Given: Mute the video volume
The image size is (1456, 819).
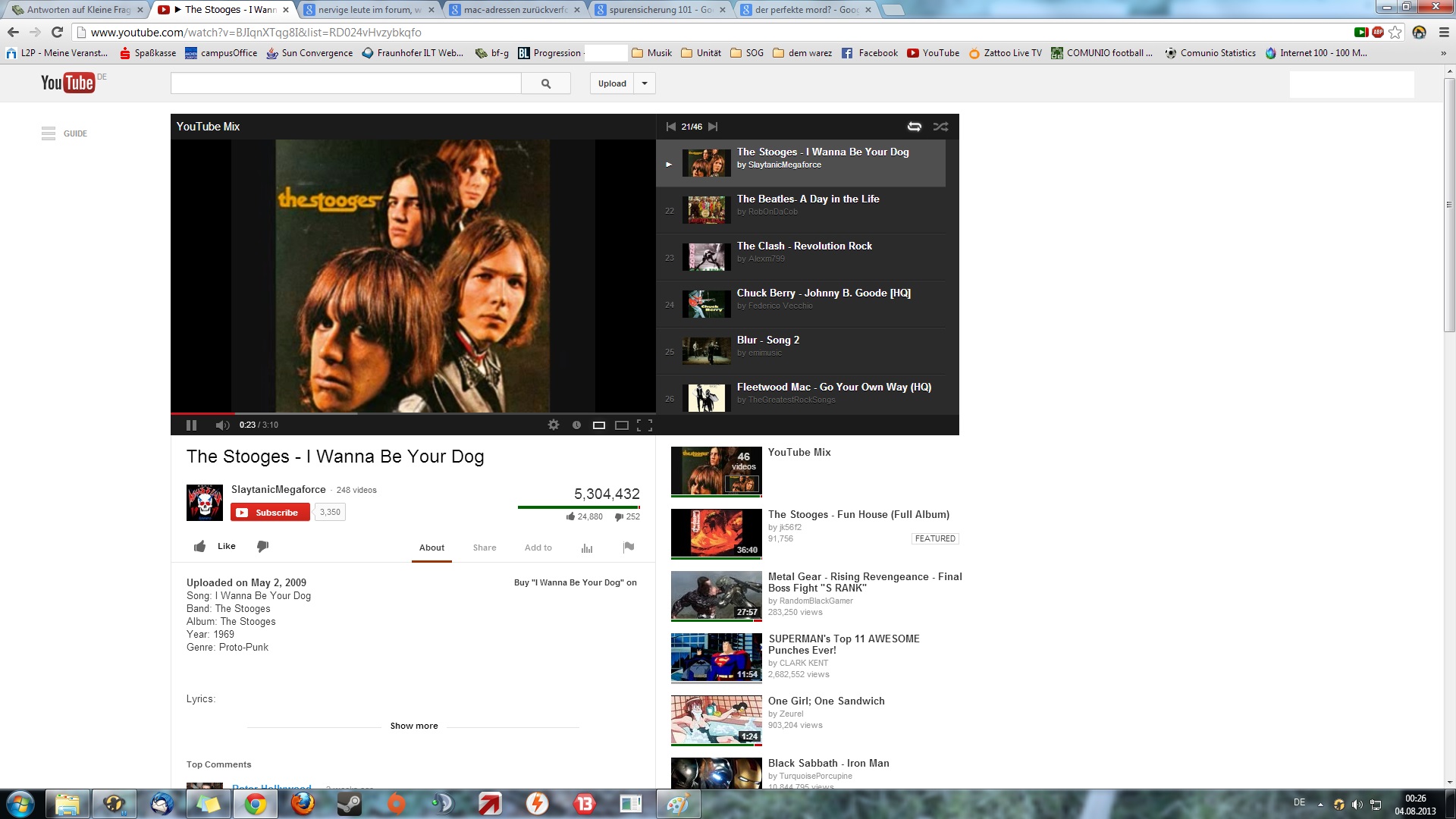Looking at the screenshot, I should point(222,425).
